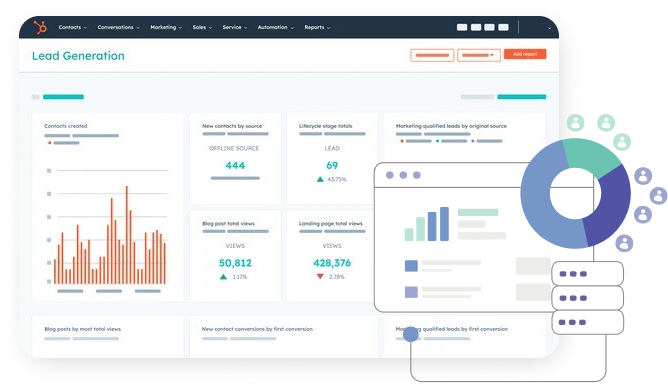Click the Lead Generation dashboard title

point(78,56)
